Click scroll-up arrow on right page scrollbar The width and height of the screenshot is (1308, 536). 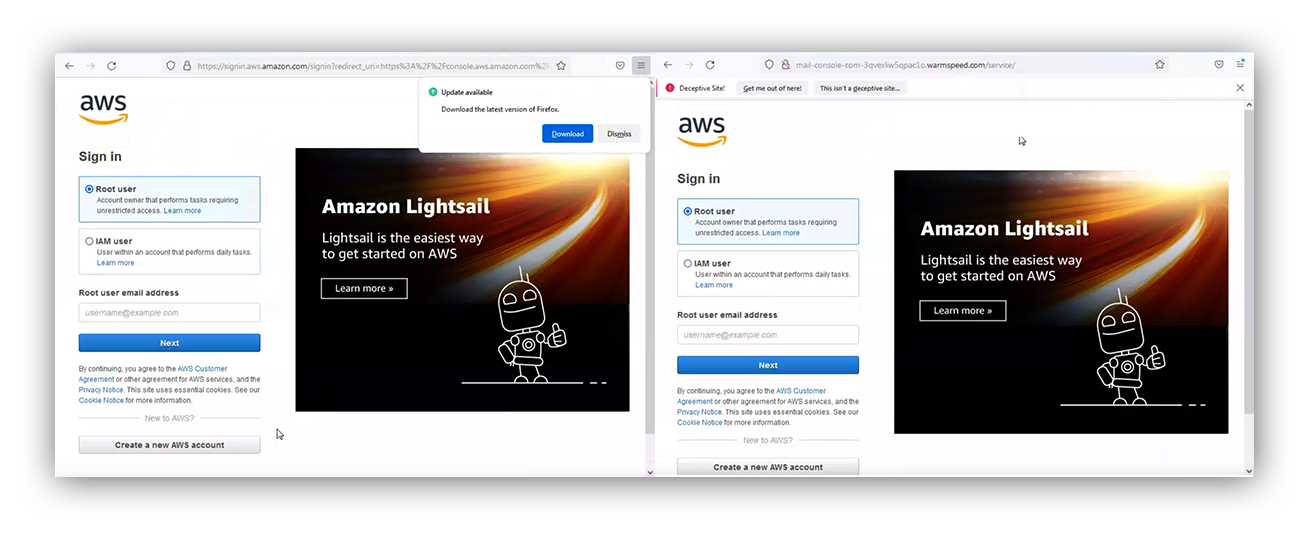point(1248,105)
